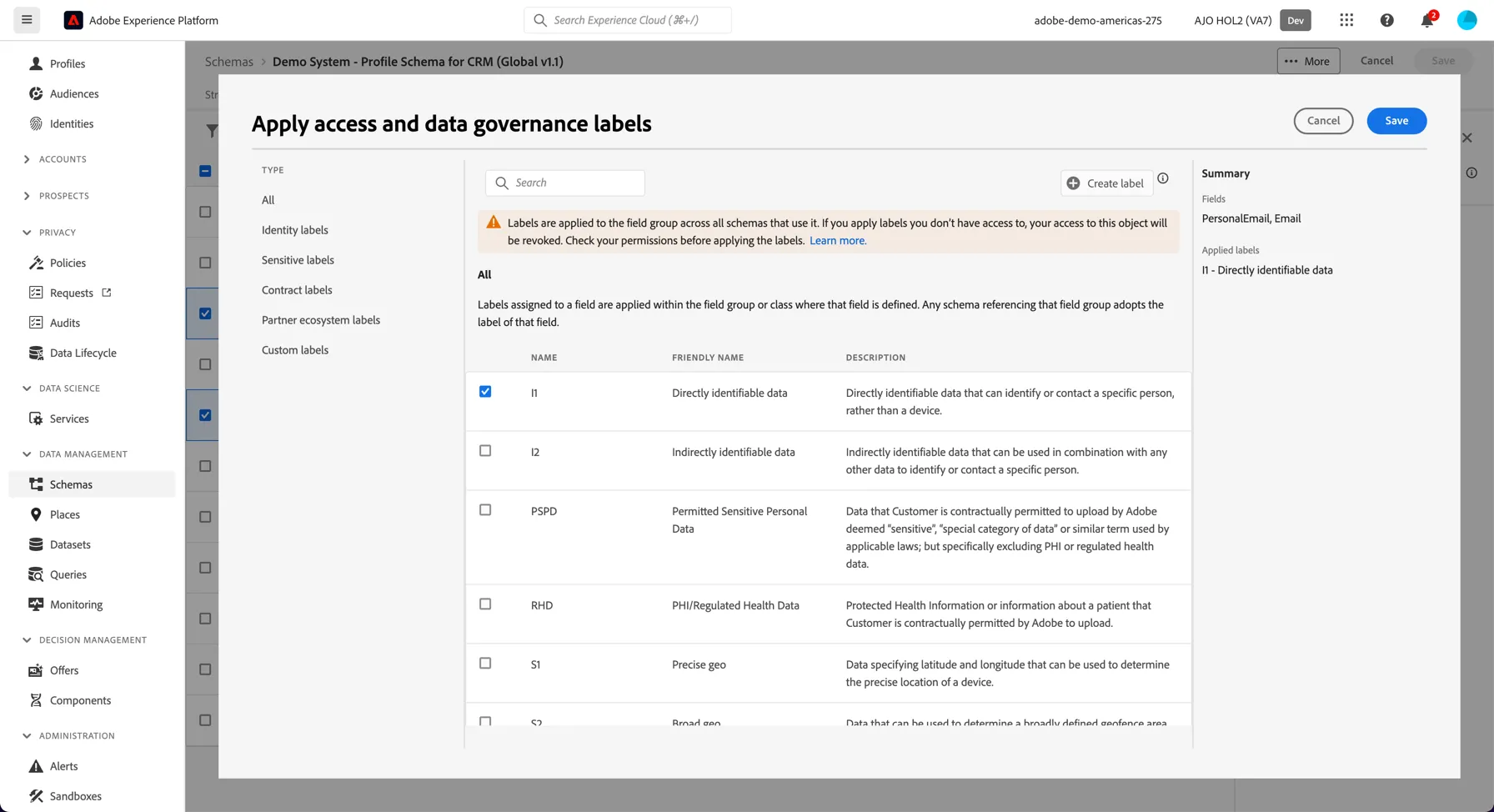Screen dimensions: 1494x812
Task: Cancel the label dialog
Action: 1323,121
